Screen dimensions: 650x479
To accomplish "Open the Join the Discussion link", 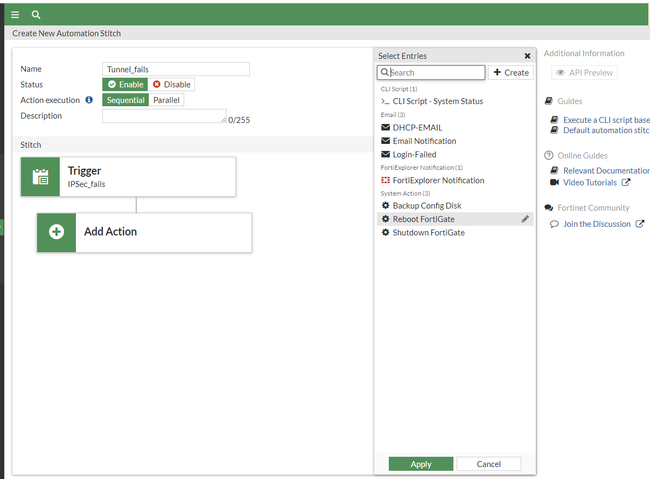I will (x=597, y=224).
